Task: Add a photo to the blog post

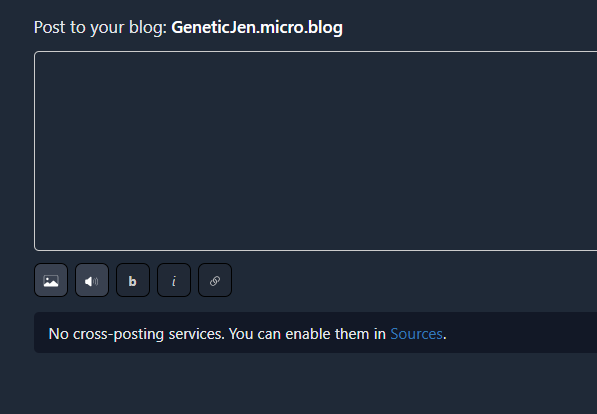Action: coord(51,280)
